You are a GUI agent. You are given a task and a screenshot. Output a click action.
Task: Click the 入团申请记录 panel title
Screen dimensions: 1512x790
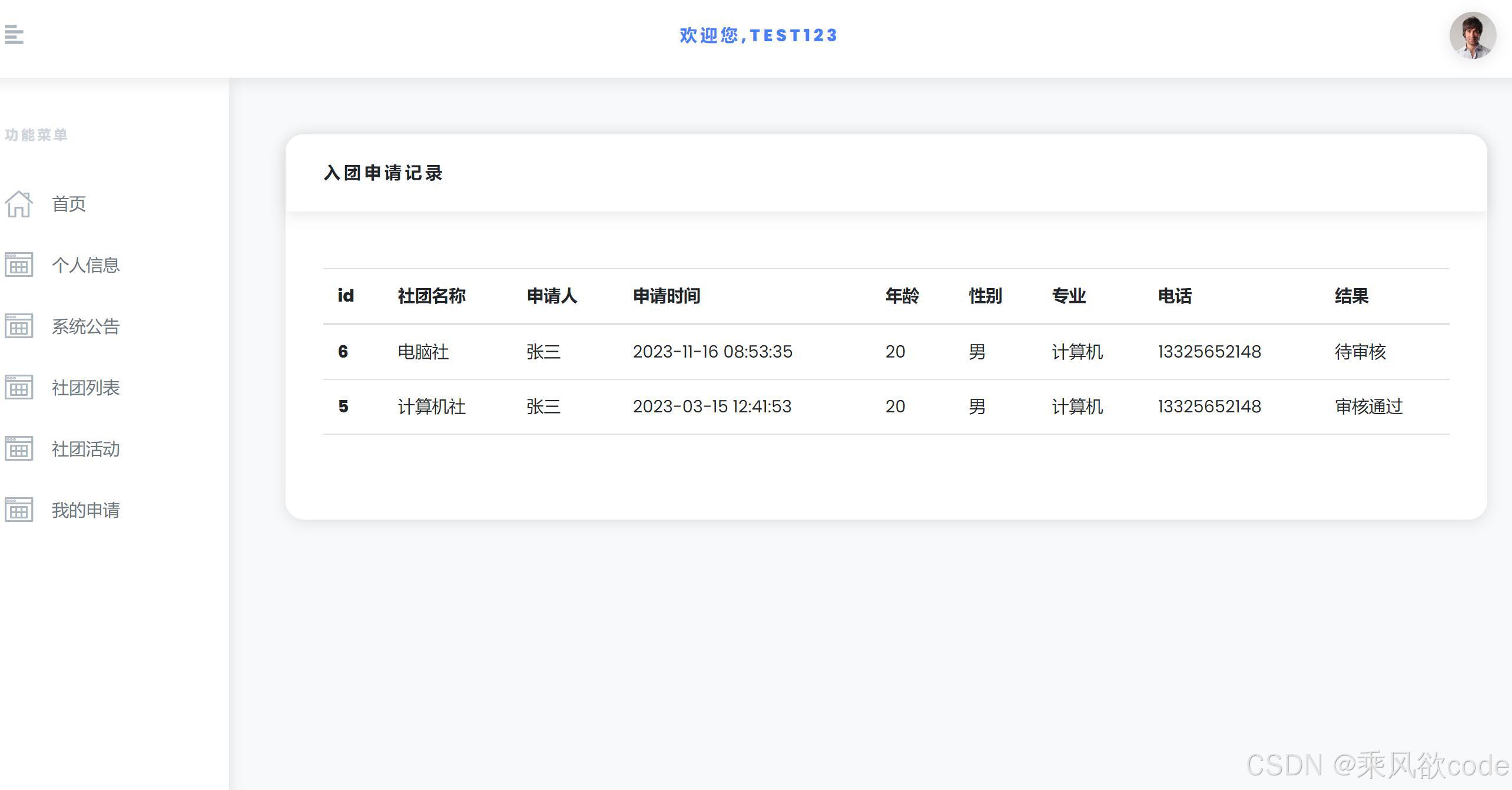pos(383,173)
